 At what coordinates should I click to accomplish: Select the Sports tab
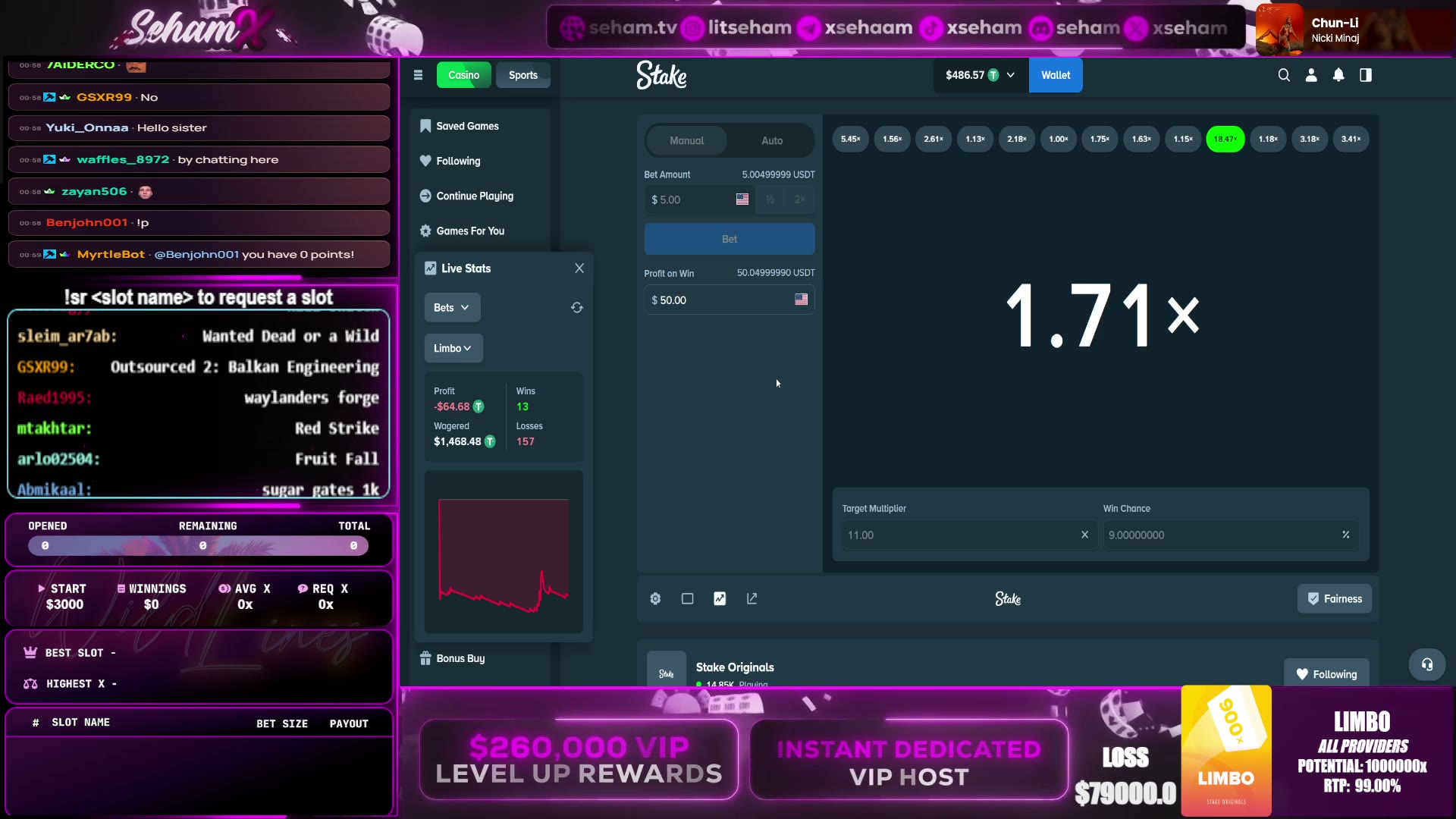click(523, 75)
